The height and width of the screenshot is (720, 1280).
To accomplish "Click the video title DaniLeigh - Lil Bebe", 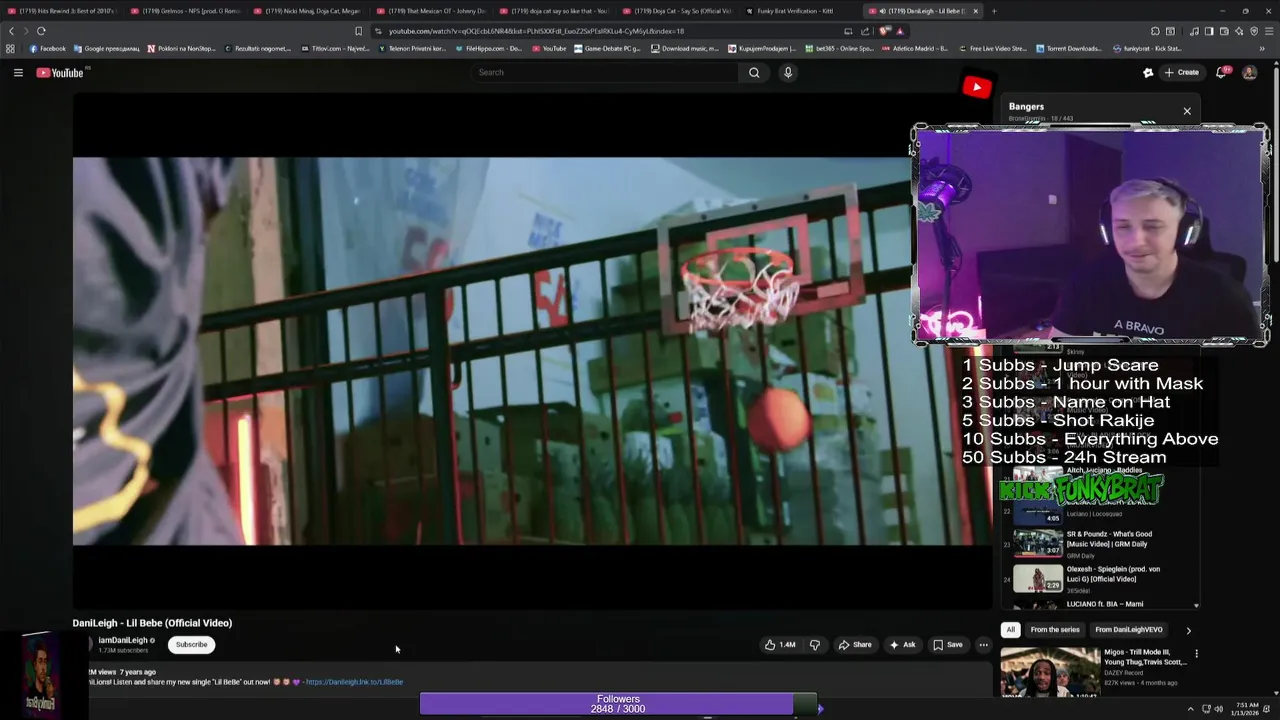I will click(x=152, y=623).
